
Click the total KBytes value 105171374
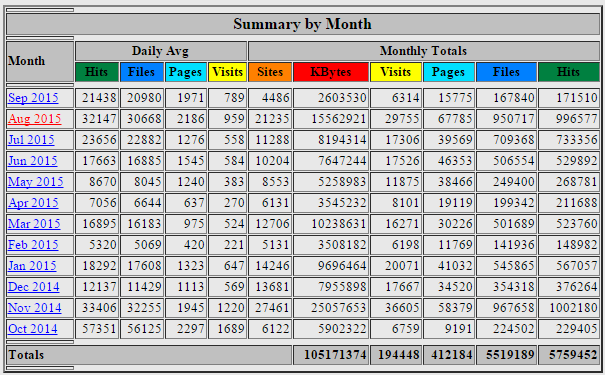(331, 355)
